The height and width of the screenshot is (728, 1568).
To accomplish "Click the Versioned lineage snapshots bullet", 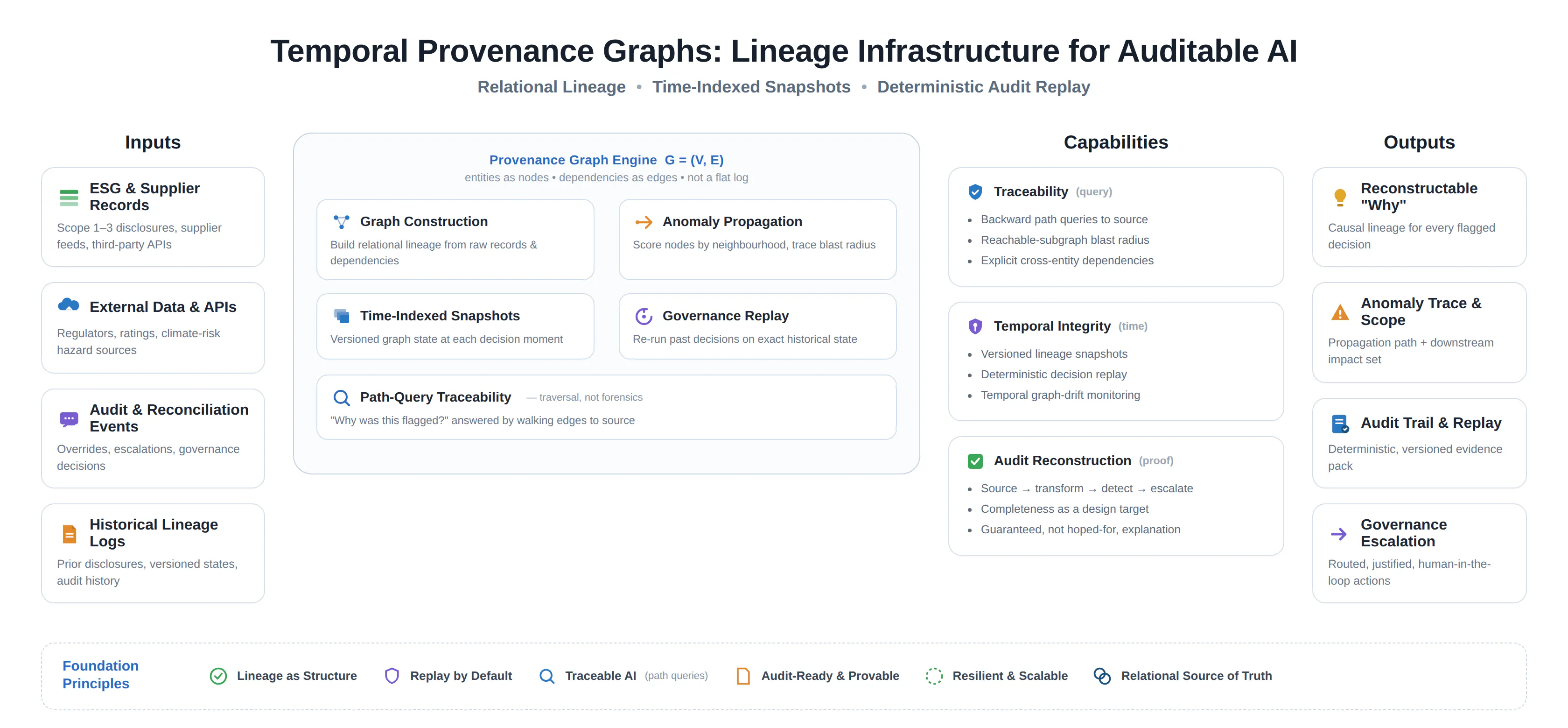I will pyautogui.click(x=1054, y=354).
